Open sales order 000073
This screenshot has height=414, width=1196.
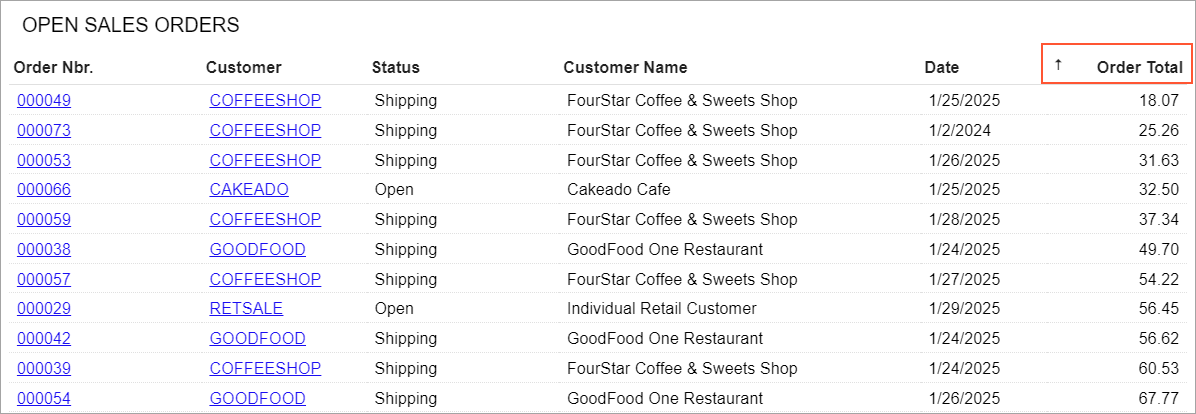pyautogui.click(x=44, y=130)
